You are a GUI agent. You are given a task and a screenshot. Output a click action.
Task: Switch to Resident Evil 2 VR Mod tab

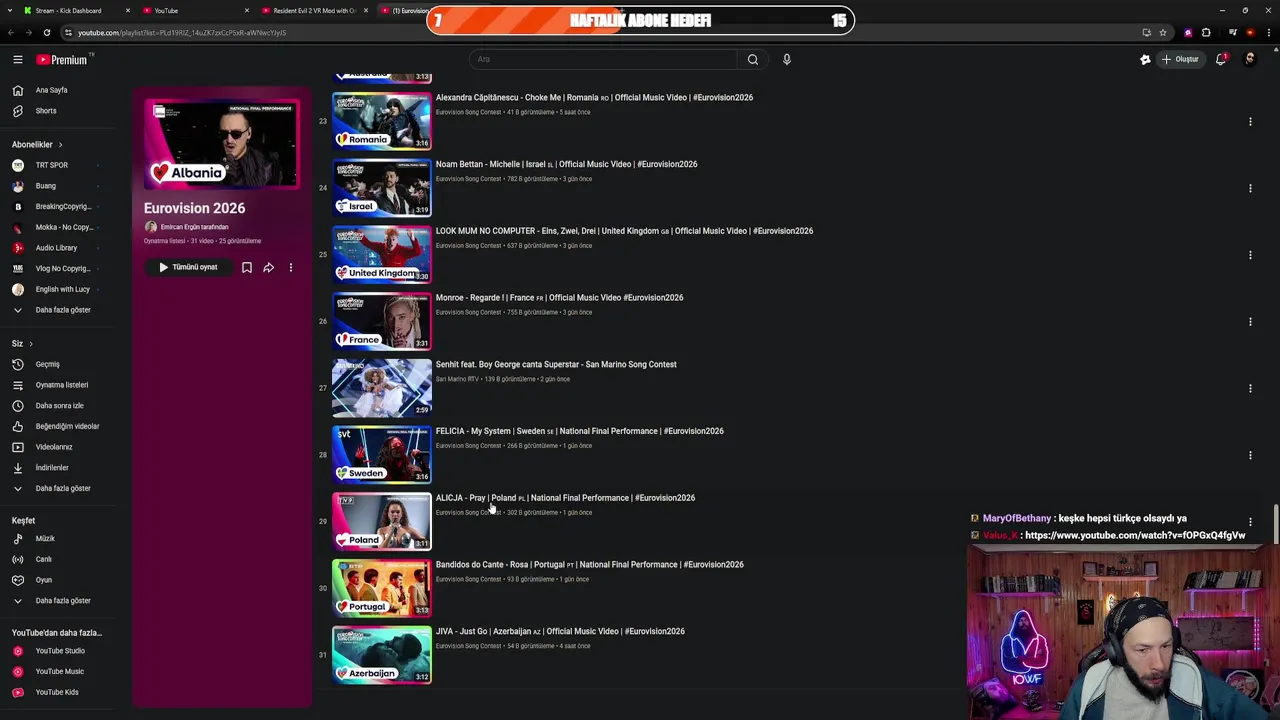tap(313, 11)
